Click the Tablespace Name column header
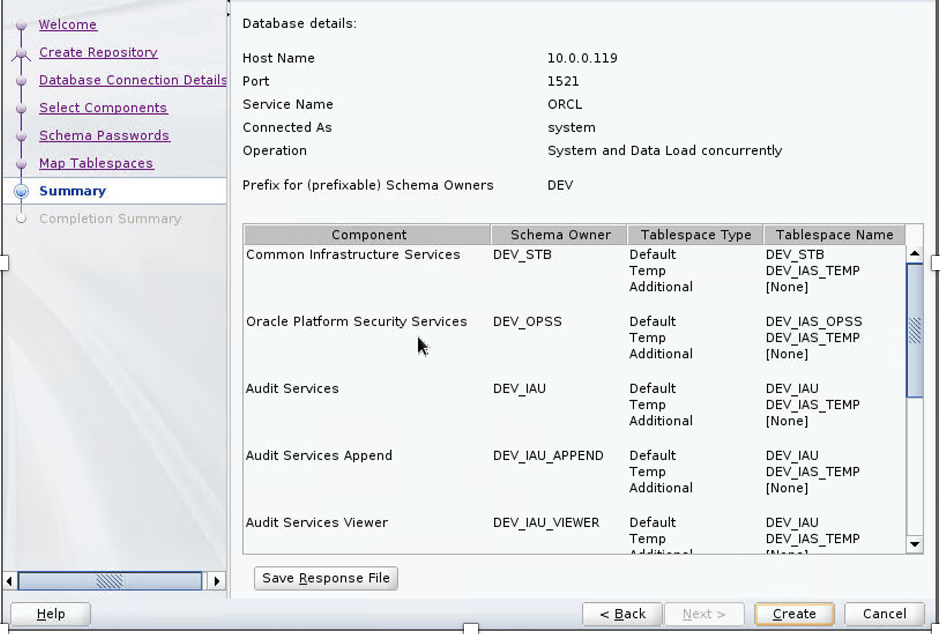940x634 pixels. point(834,235)
